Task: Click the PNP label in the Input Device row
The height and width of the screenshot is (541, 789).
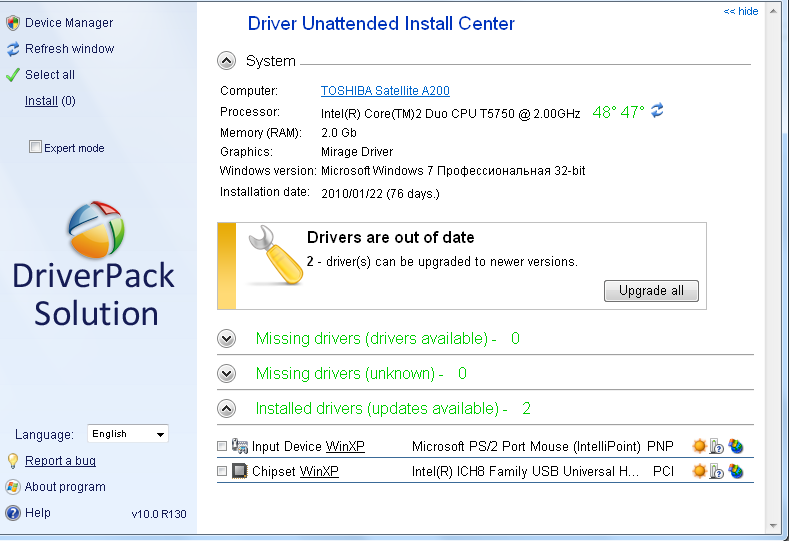Action: point(660,446)
